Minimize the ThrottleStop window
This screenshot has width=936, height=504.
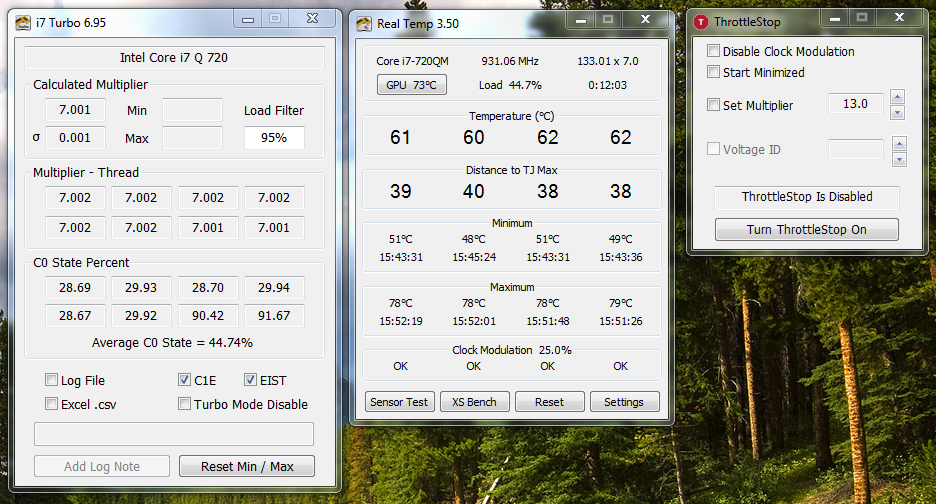coord(835,19)
